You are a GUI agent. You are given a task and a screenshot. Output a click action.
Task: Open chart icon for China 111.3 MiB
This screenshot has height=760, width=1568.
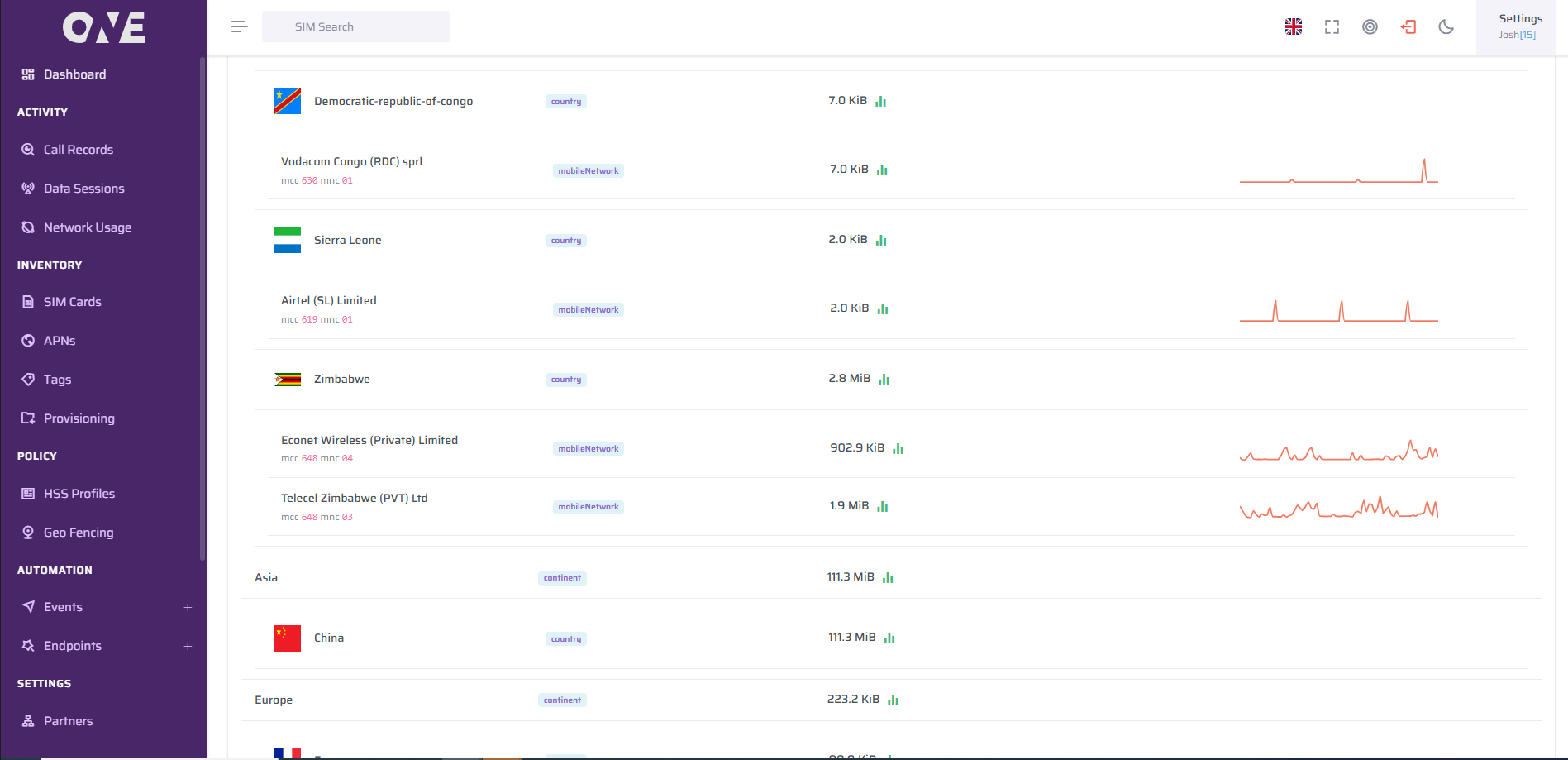pos(889,638)
